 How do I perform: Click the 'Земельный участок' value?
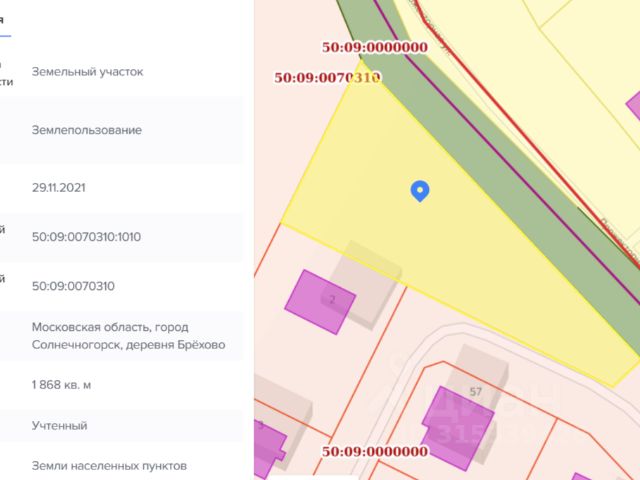click(88, 72)
